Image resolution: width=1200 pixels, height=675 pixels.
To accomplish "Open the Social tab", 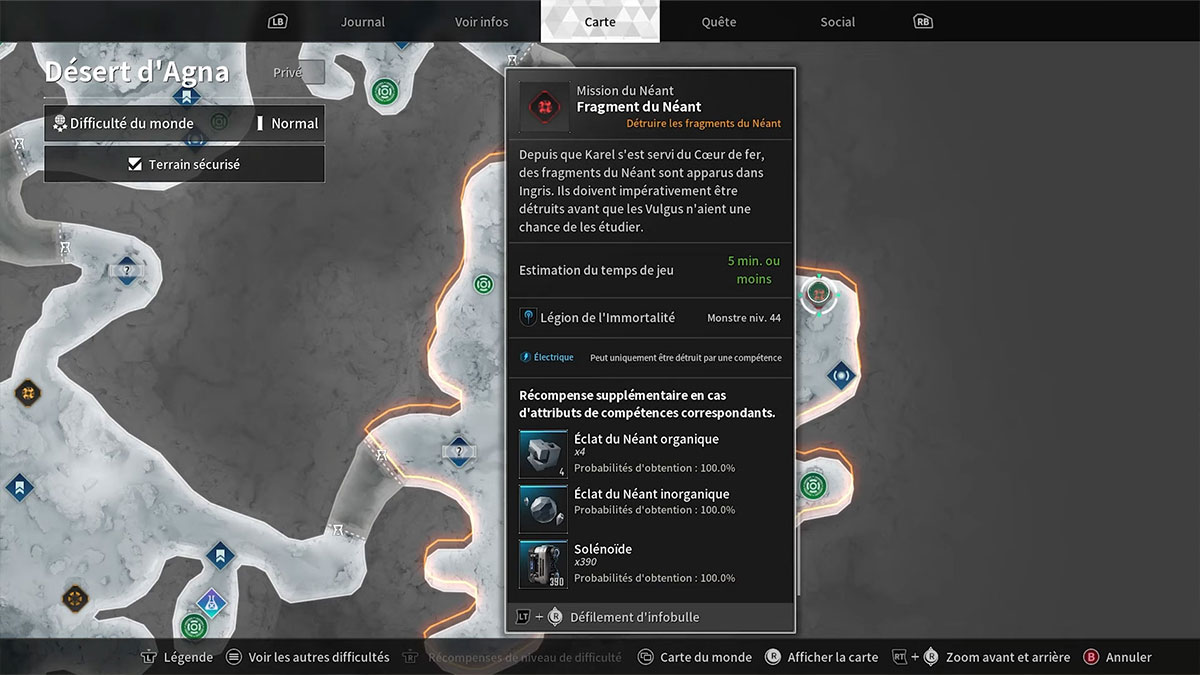I will tap(837, 22).
